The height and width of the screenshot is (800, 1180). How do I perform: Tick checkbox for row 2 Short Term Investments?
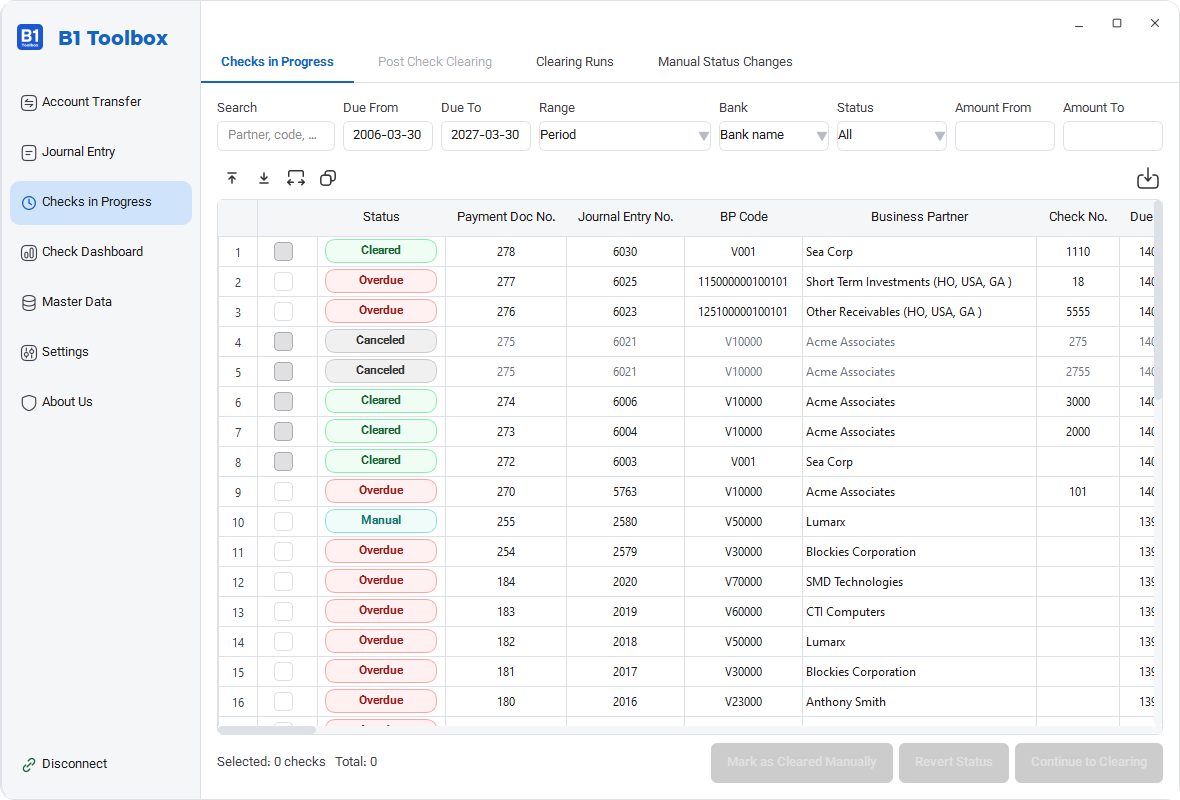point(284,281)
